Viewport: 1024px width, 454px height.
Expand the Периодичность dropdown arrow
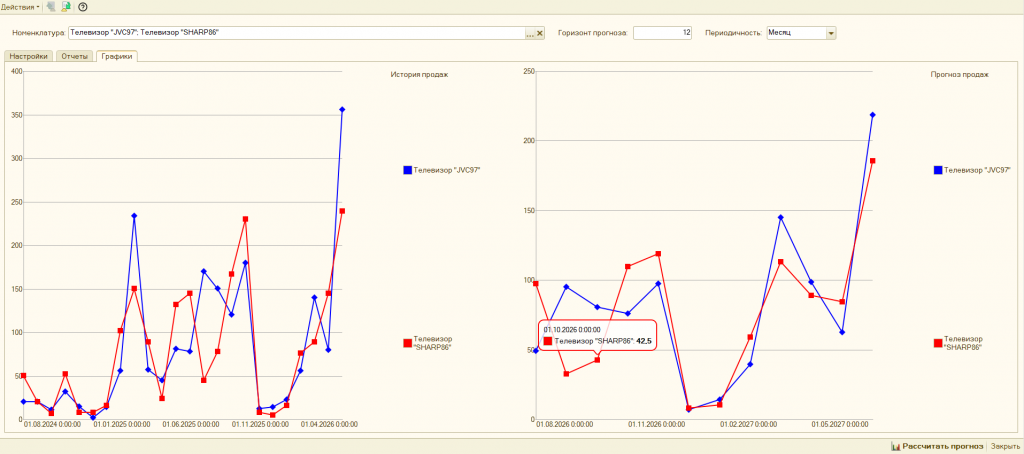pyautogui.click(x=831, y=33)
